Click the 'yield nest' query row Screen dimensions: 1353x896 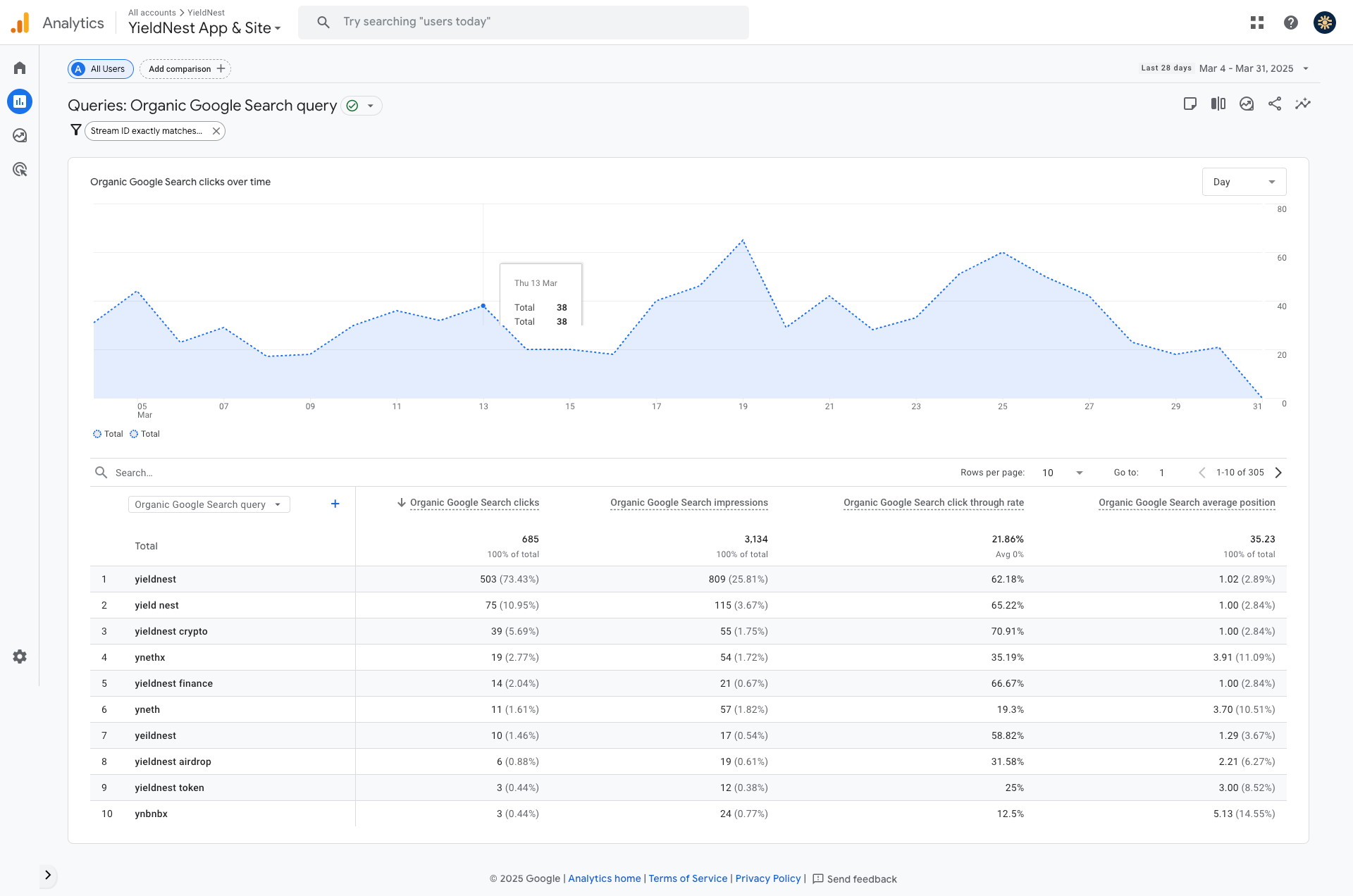[156, 605]
